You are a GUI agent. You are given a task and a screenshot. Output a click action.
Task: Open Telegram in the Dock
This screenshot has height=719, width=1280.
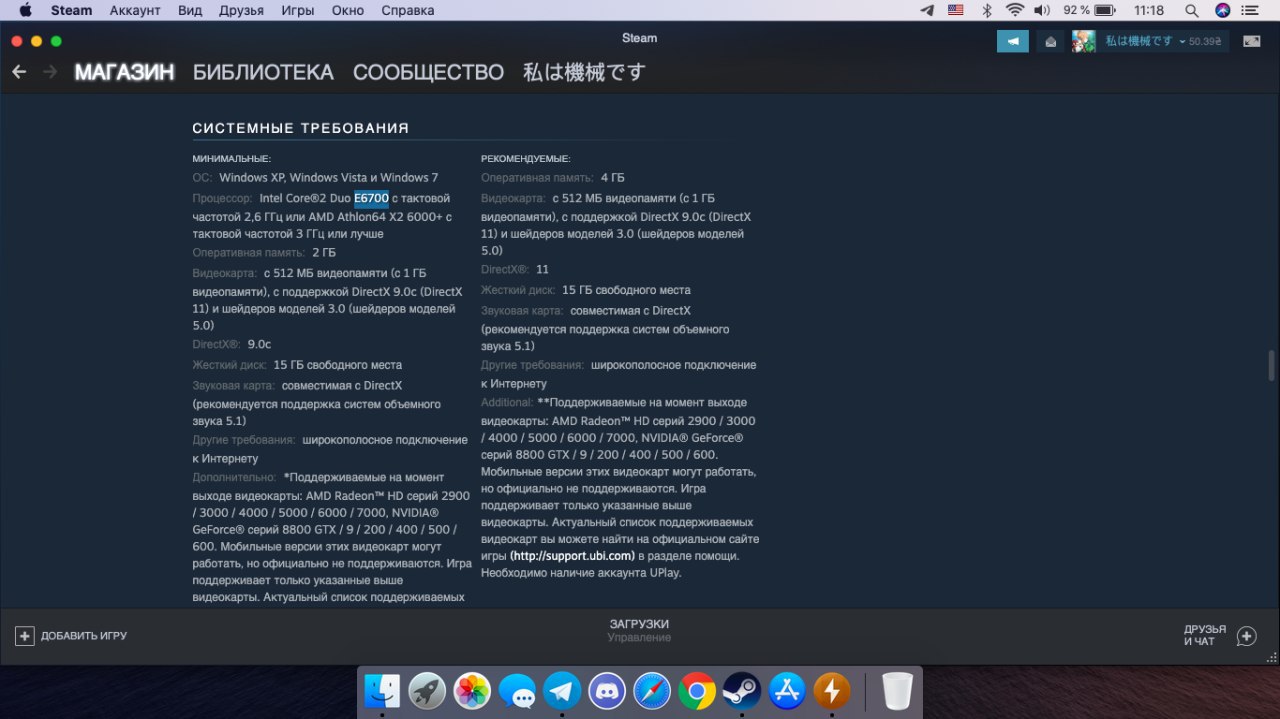click(x=562, y=691)
